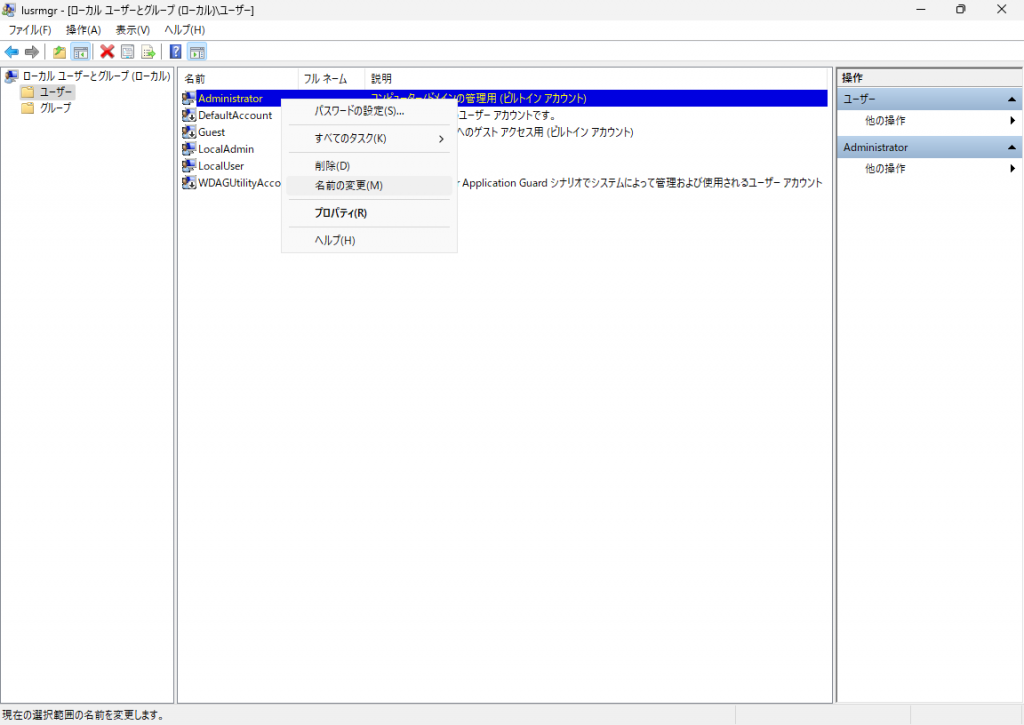
Task: Click the red X delete toolbar icon
Action: [x=108, y=52]
